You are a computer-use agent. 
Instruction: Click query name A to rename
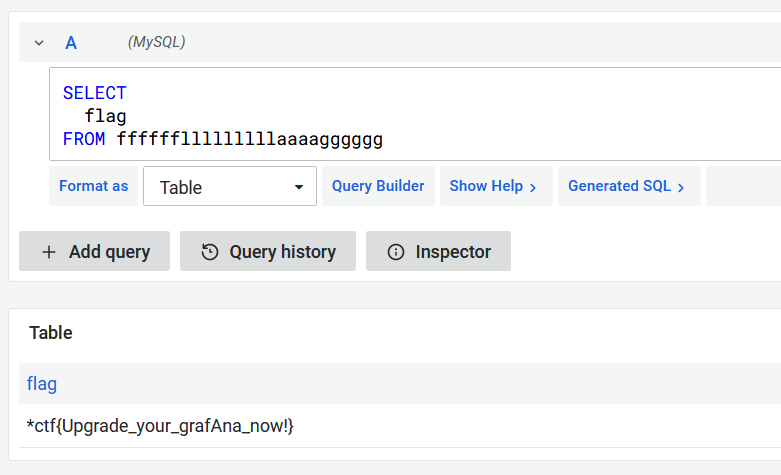pyautogui.click(x=71, y=43)
